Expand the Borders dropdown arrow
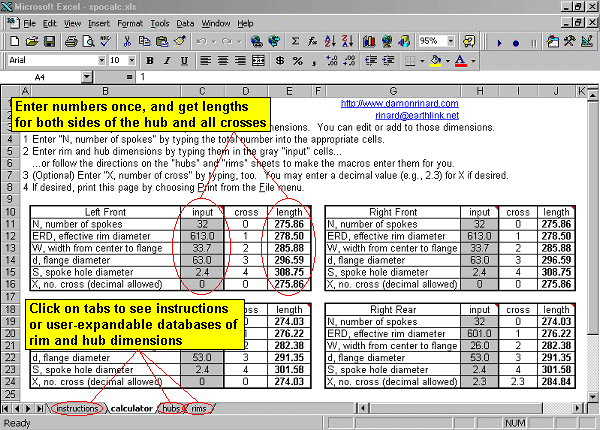This screenshot has height=430, width=600. pos(422,60)
